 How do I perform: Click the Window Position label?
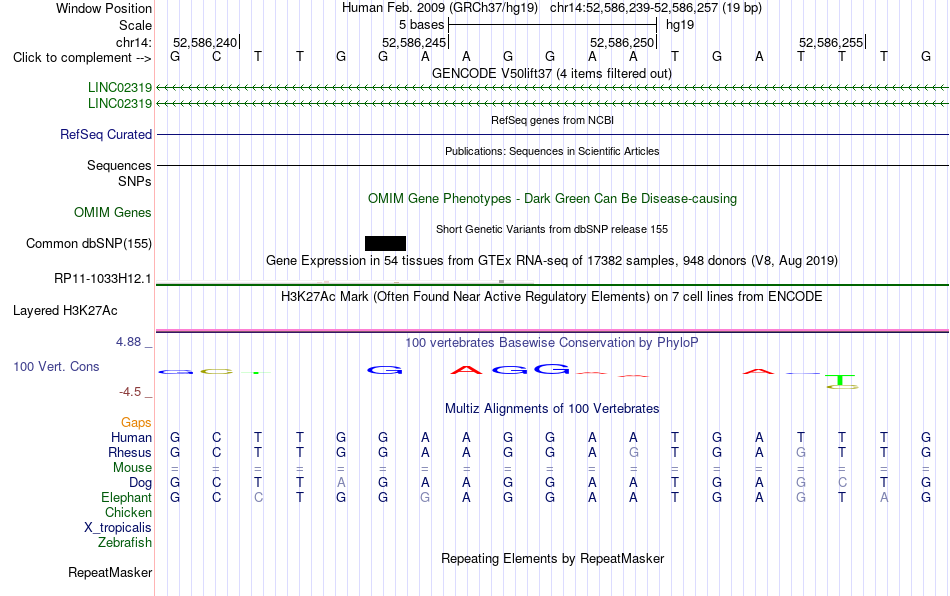pos(104,8)
